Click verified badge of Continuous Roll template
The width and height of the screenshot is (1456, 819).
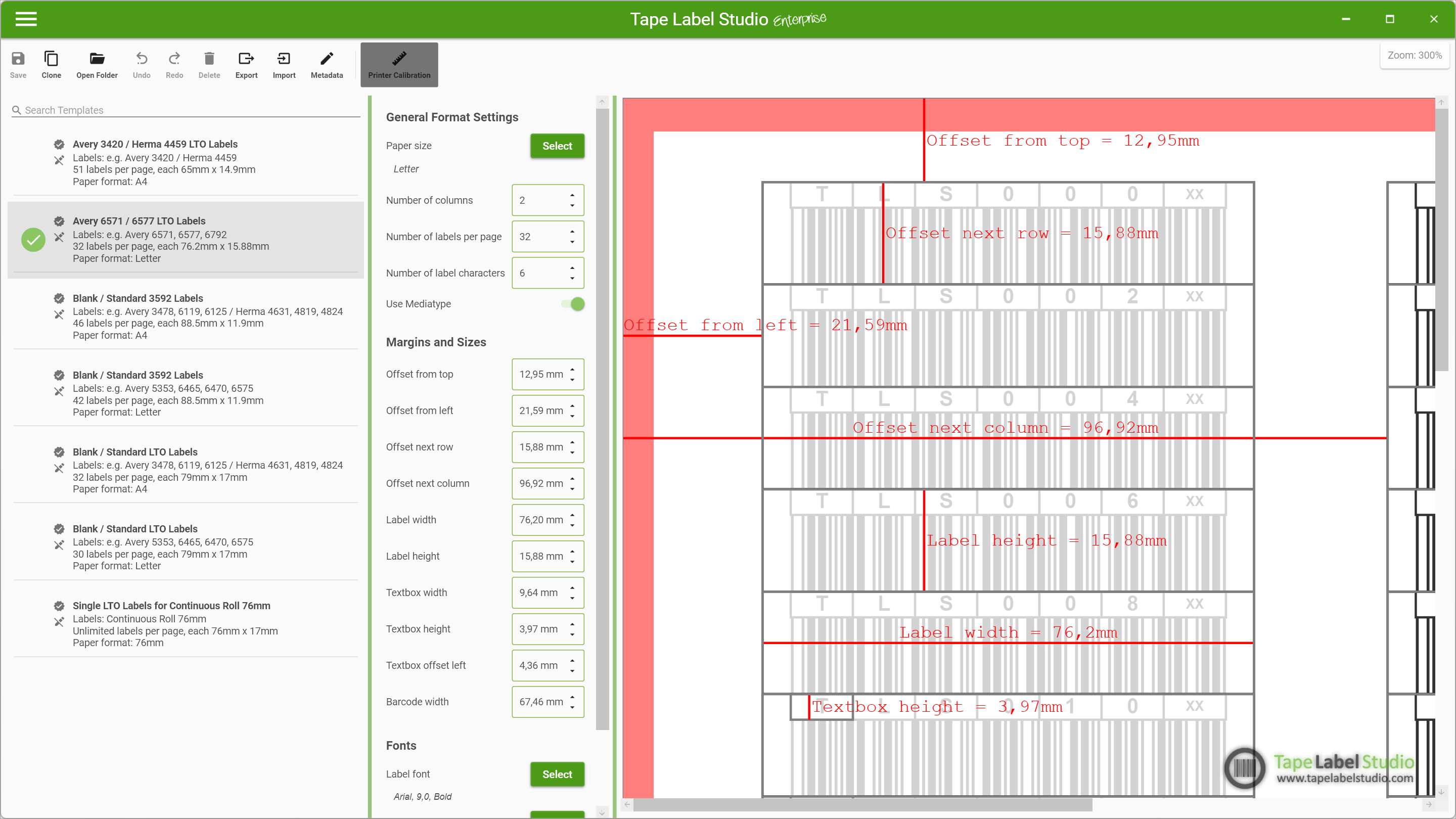(59, 605)
